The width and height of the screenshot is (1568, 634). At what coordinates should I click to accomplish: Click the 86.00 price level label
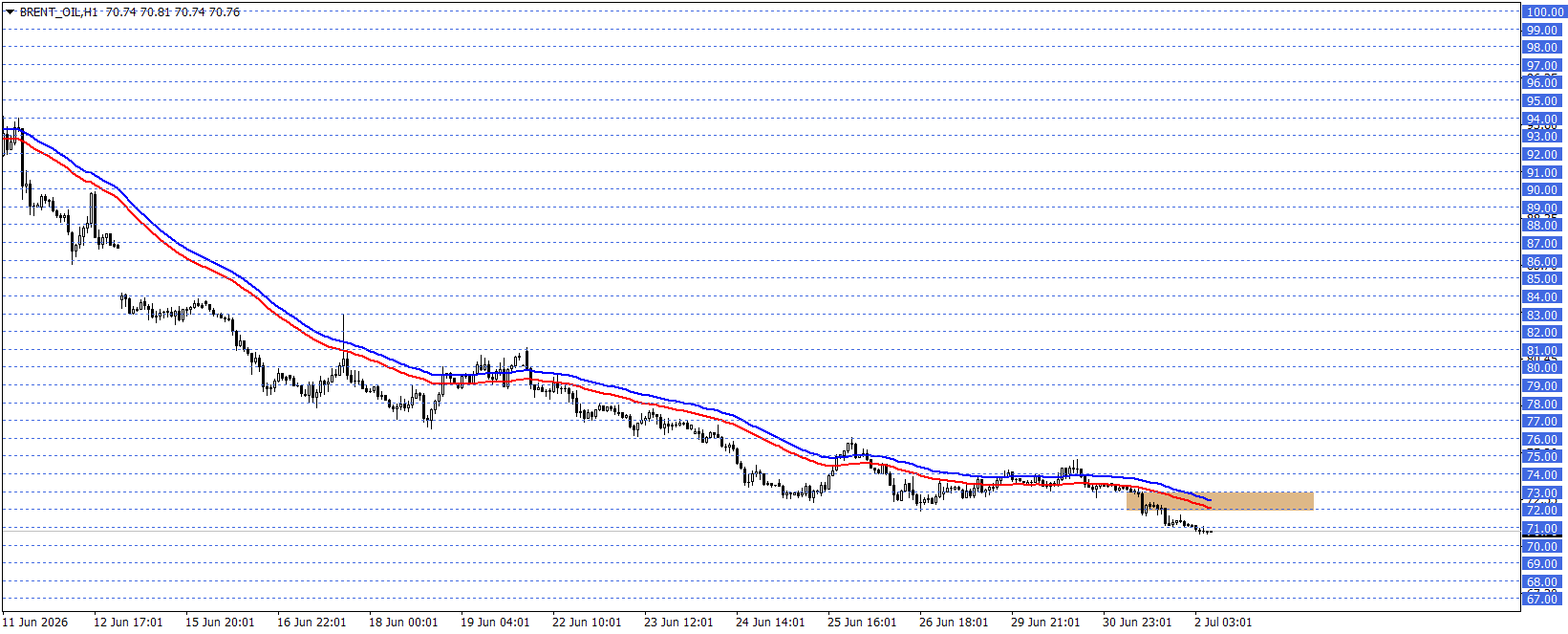click(x=1541, y=262)
